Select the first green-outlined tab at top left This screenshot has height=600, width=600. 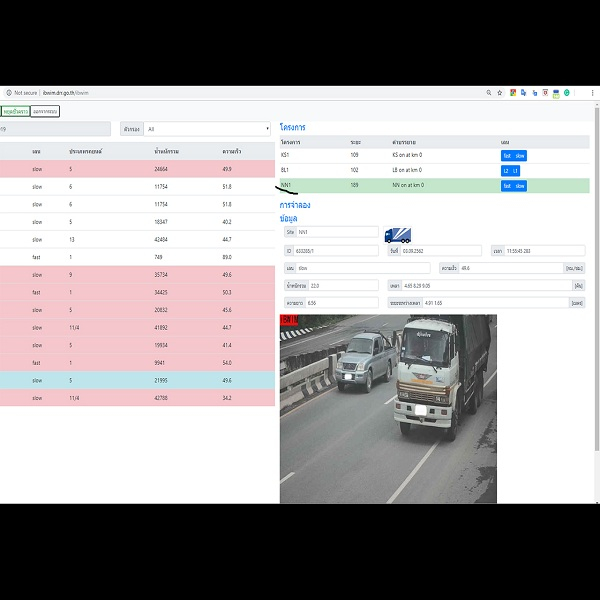[15, 111]
